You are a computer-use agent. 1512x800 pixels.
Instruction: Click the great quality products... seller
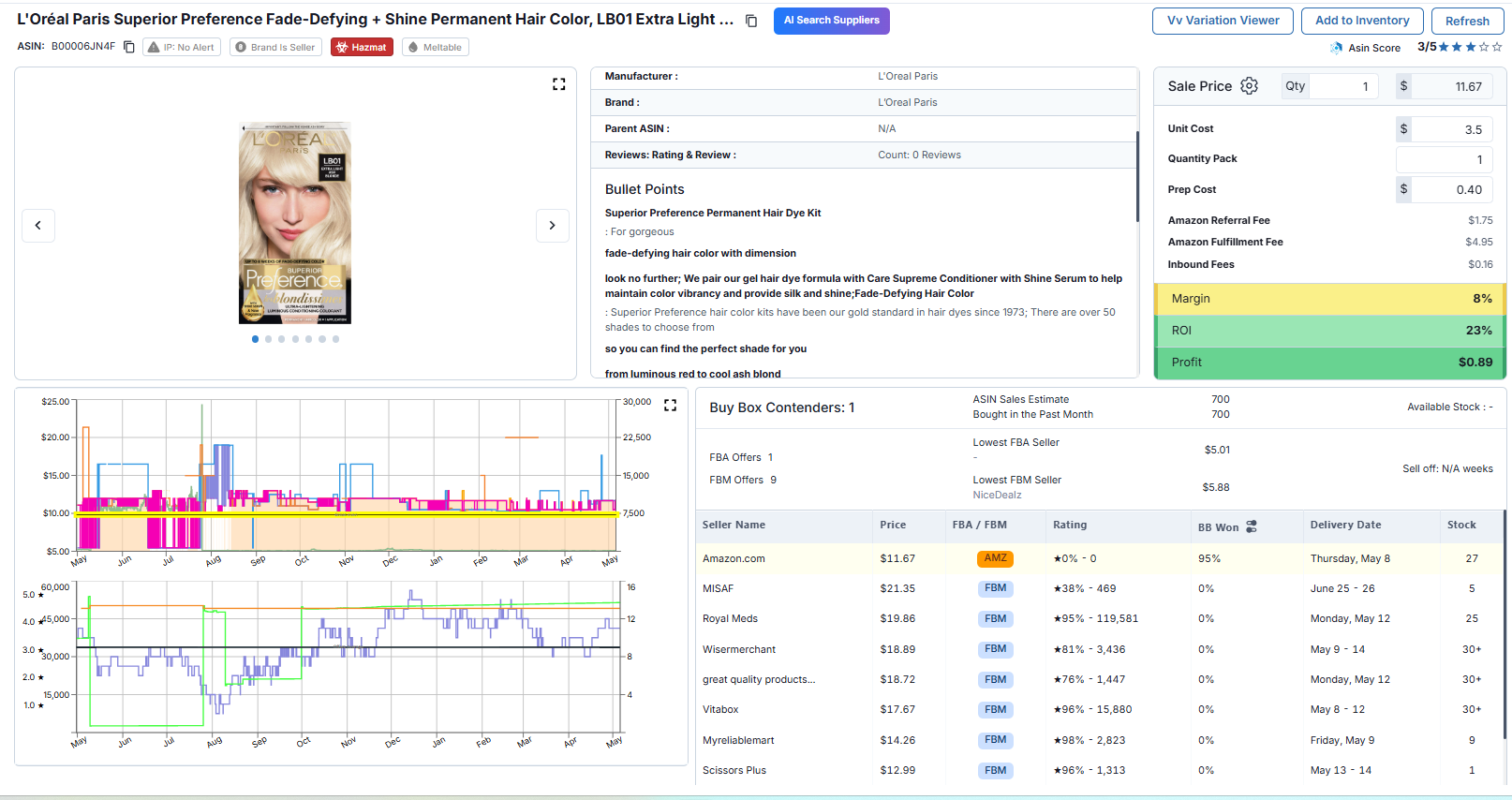pos(759,680)
